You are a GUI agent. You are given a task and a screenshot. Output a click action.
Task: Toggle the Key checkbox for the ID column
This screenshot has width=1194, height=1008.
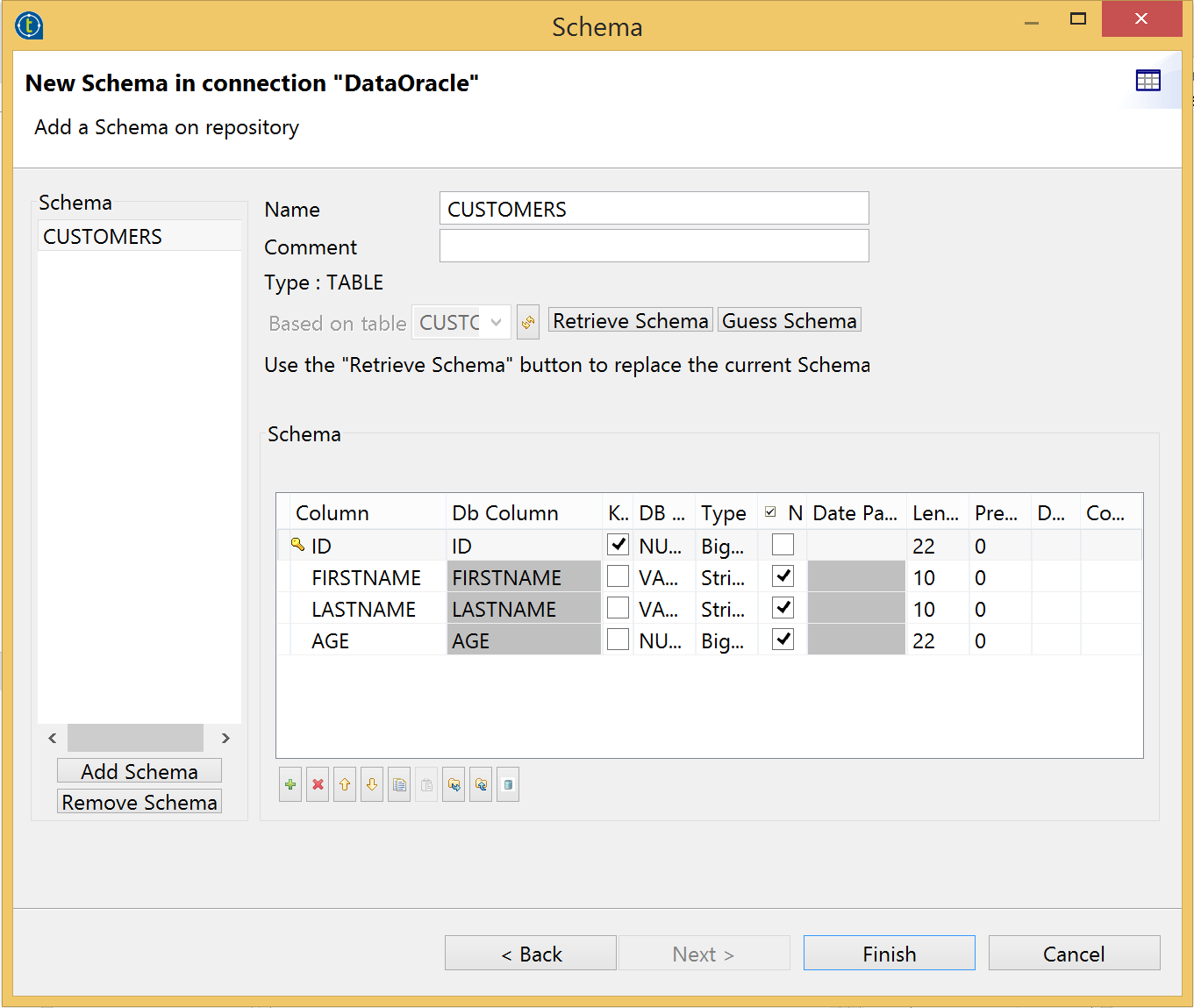(x=618, y=545)
